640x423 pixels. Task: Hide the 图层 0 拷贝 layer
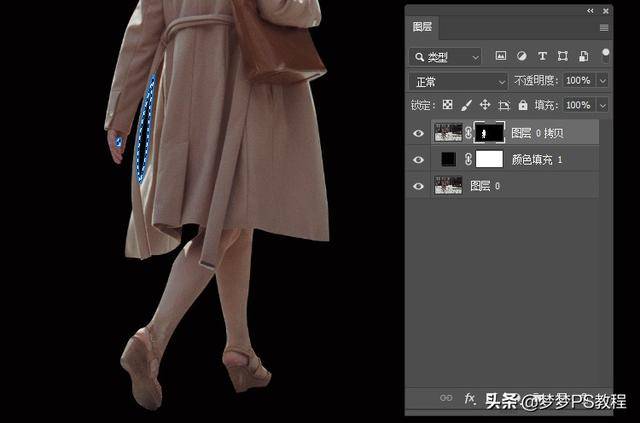pos(419,132)
